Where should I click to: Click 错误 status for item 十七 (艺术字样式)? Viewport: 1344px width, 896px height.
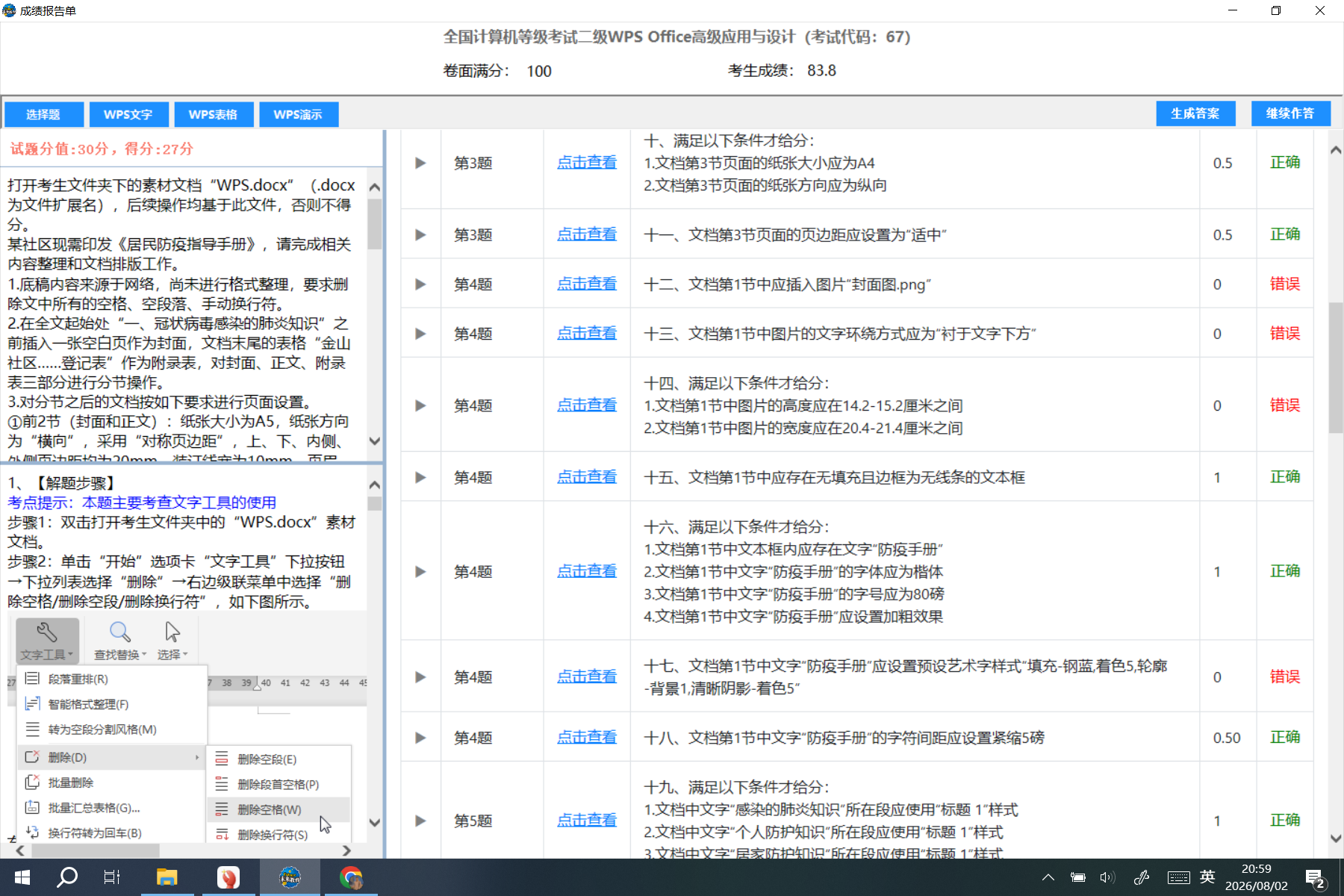tap(1285, 677)
